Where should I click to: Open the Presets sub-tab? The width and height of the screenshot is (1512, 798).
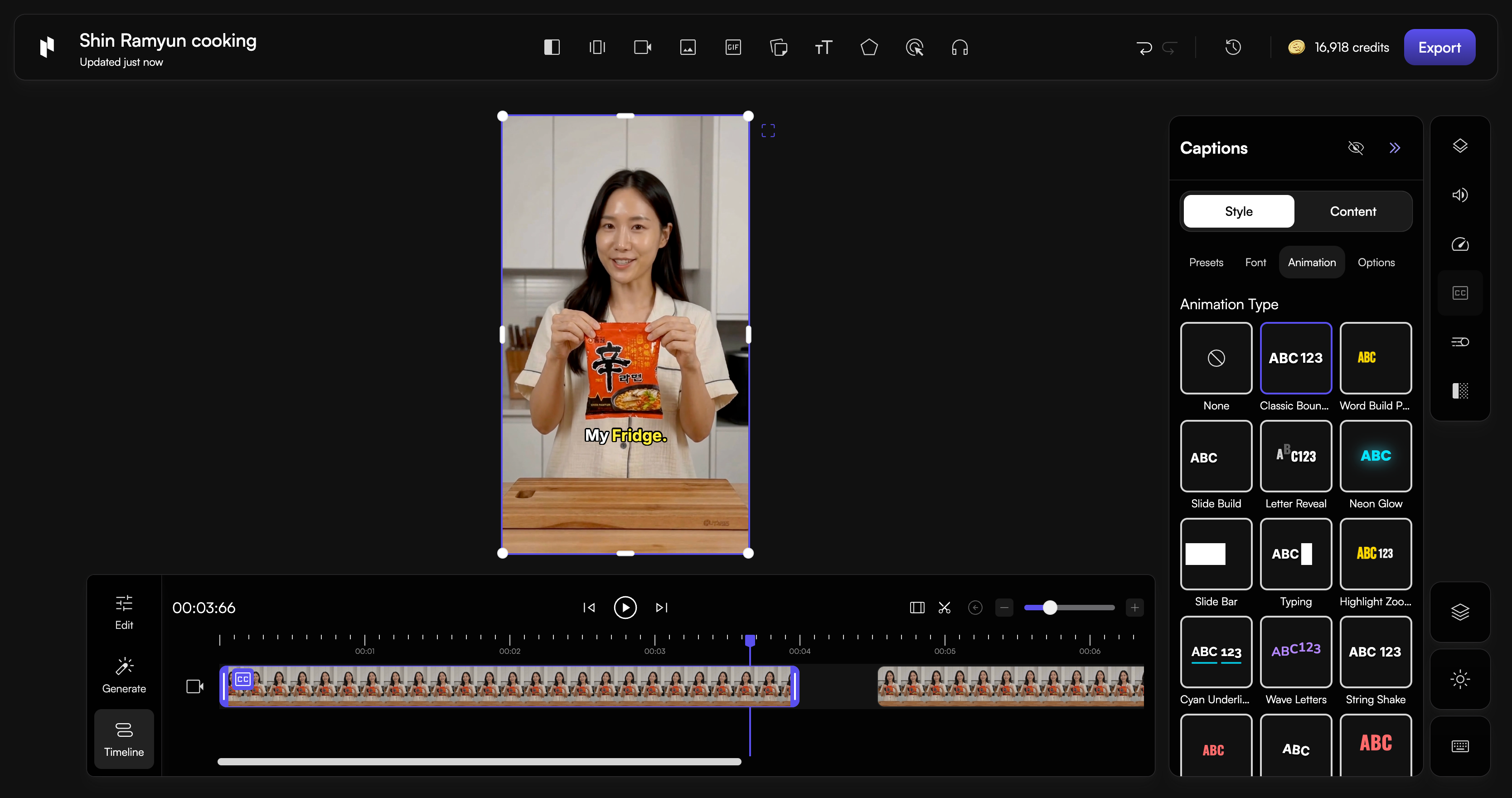(x=1206, y=263)
